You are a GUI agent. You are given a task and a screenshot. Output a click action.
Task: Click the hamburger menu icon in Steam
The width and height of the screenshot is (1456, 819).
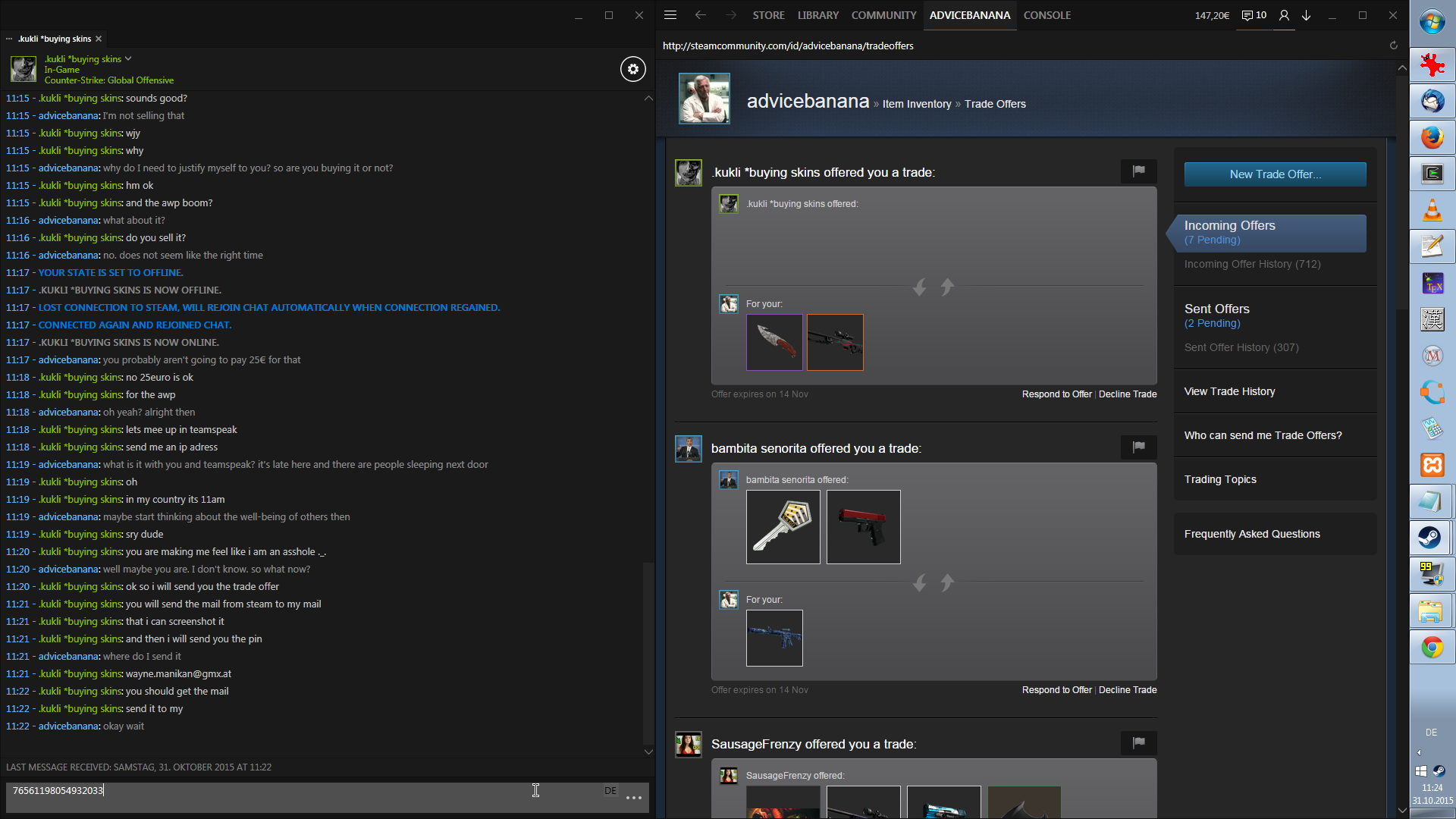pos(670,15)
